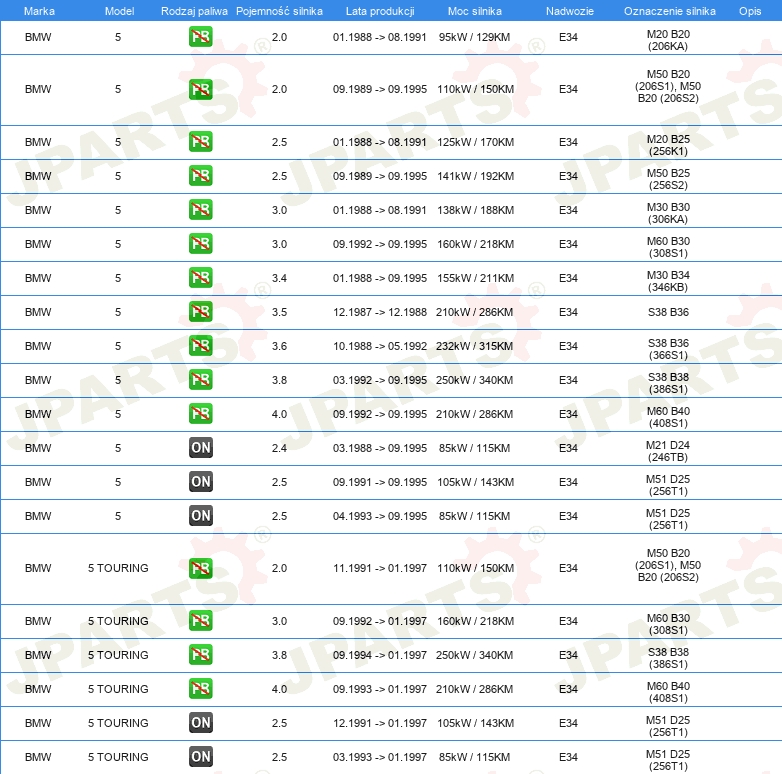Click the 3.6 engine capacity value
The image size is (782, 774).
click(x=279, y=346)
